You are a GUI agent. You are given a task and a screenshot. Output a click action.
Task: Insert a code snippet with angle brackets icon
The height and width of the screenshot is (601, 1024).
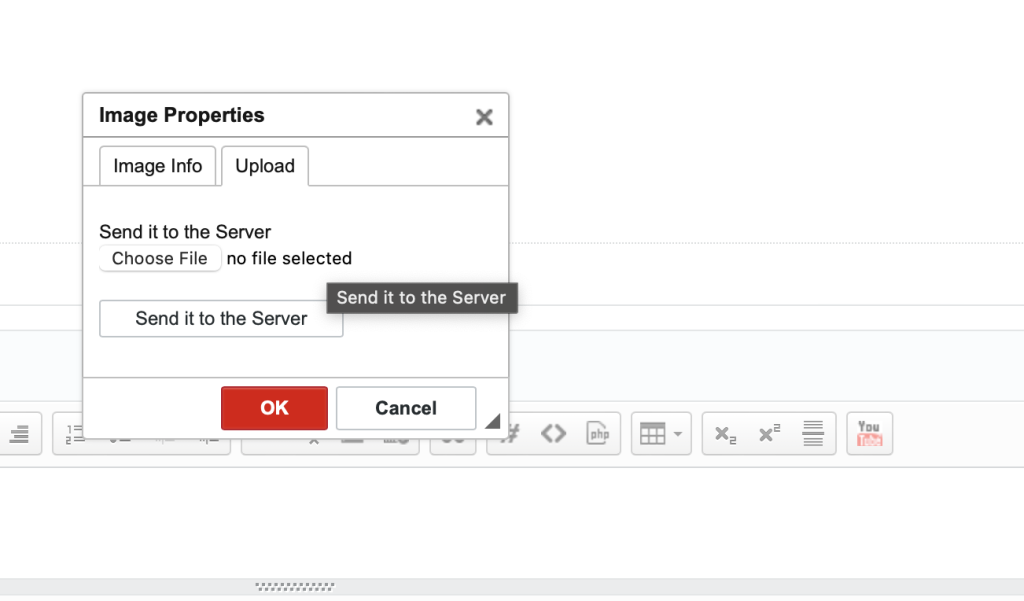[x=553, y=434]
